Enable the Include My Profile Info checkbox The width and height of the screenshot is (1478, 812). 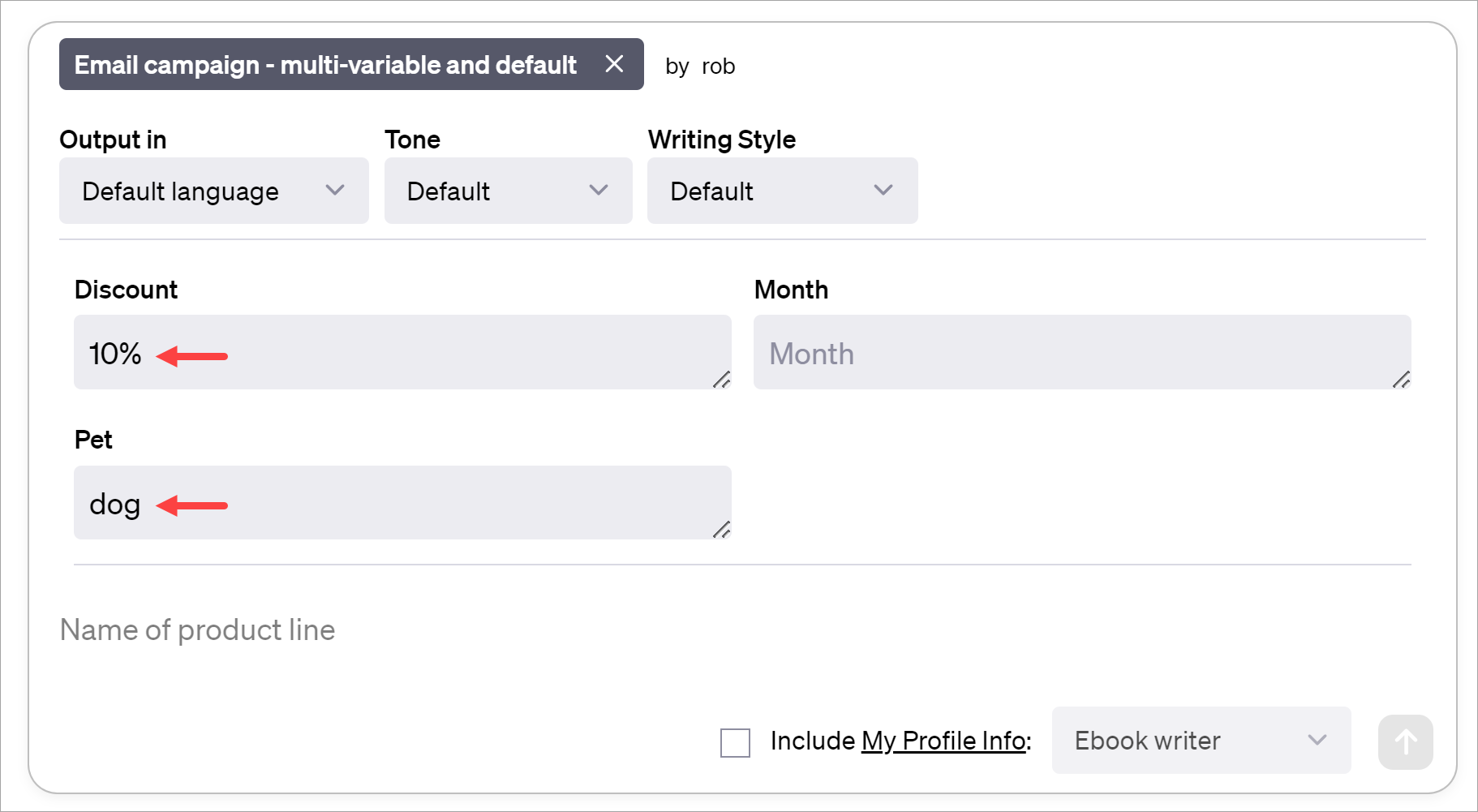(x=734, y=742)
